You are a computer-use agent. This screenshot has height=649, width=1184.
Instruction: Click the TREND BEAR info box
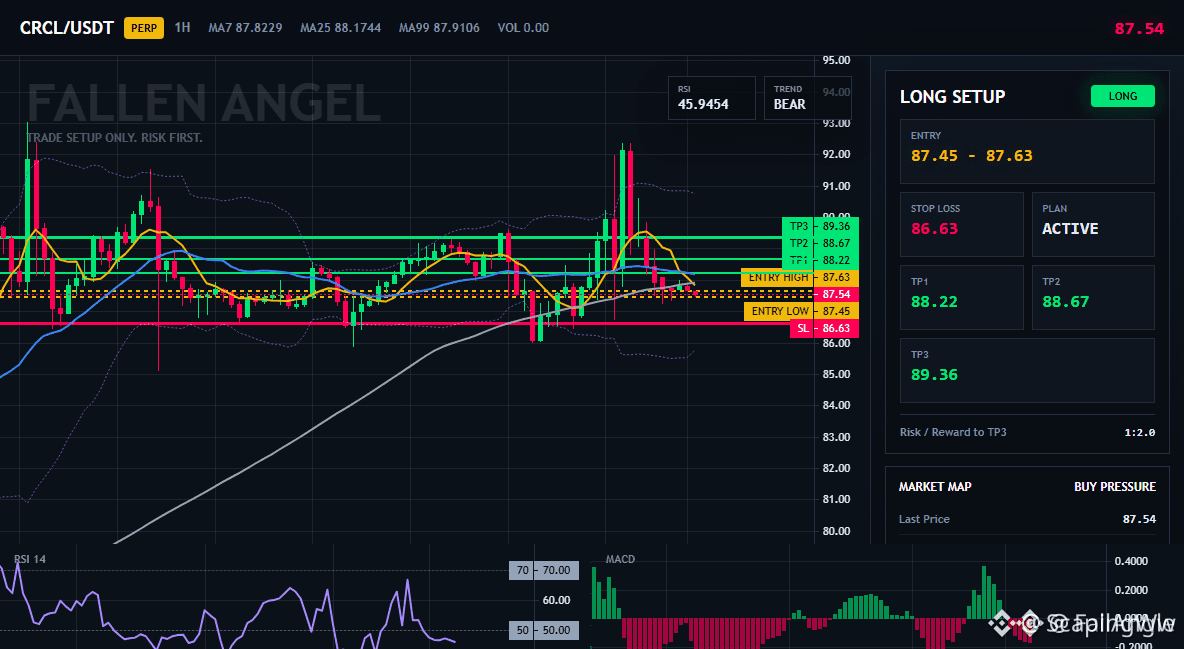click(807, 97)
